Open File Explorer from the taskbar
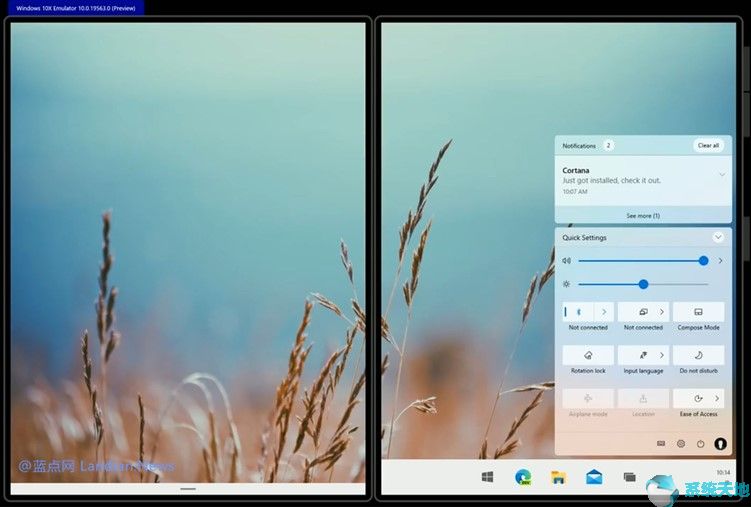751x507 pixels. (558, 477)
